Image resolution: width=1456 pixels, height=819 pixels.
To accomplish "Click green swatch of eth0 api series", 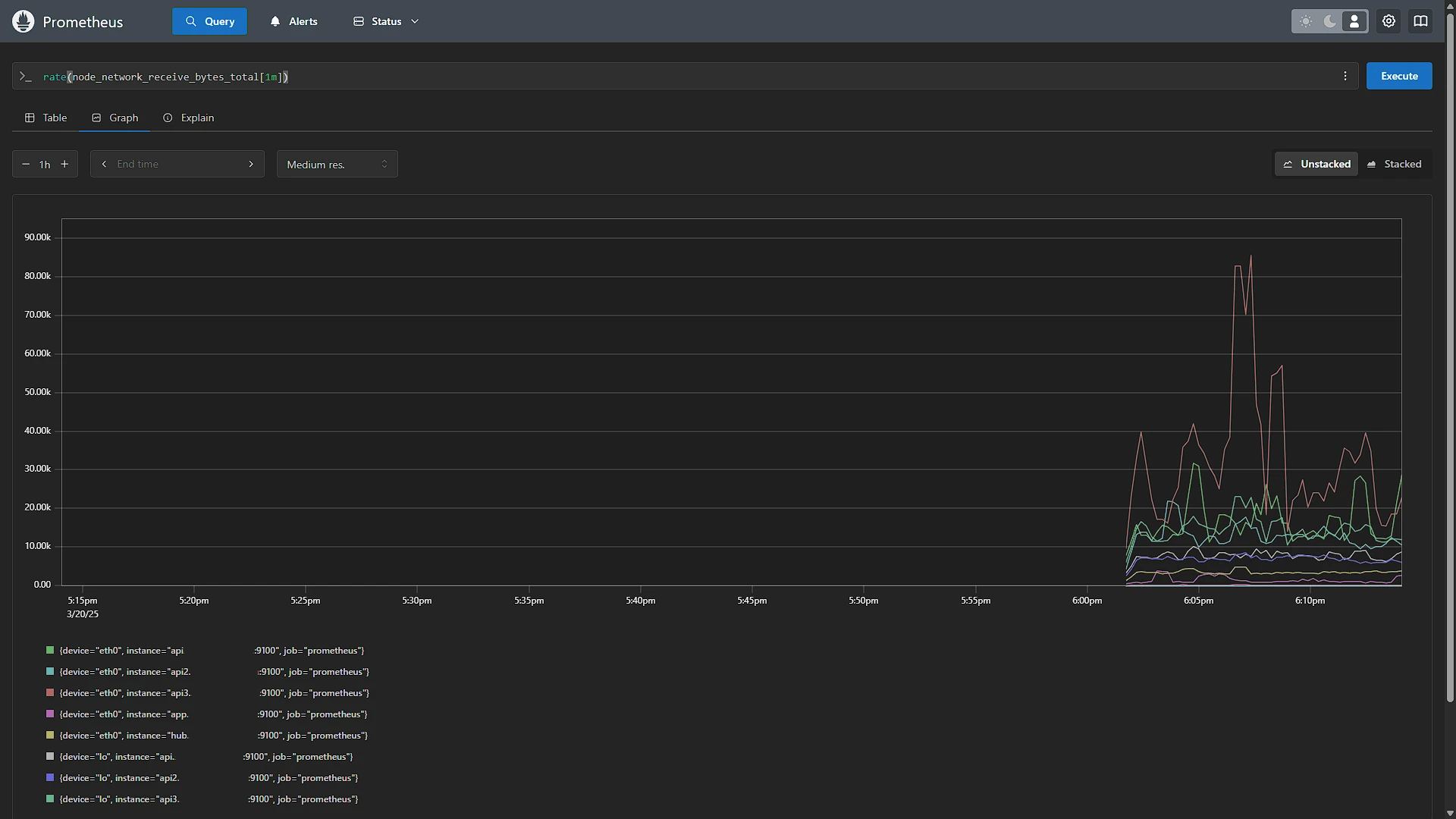I will (x=50, y=650).
